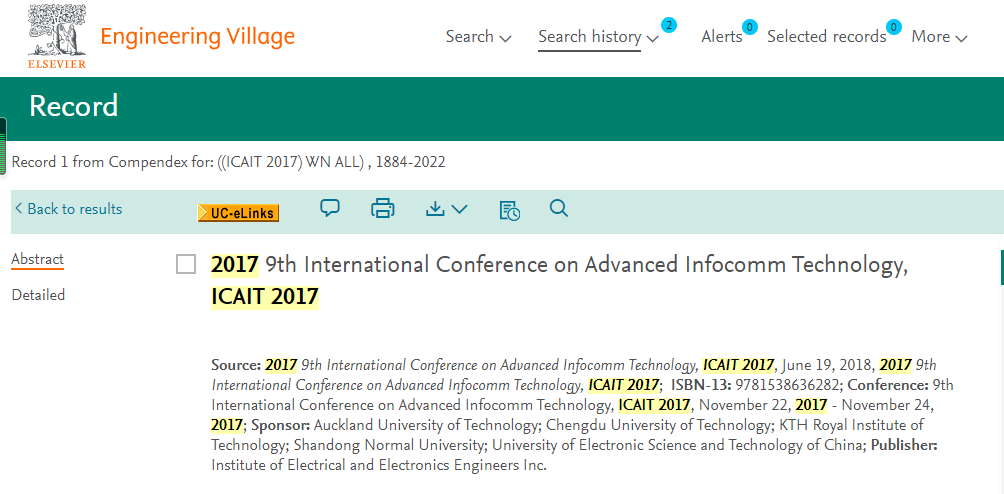Print this record
1004x494 pixels.
point(383,209)
